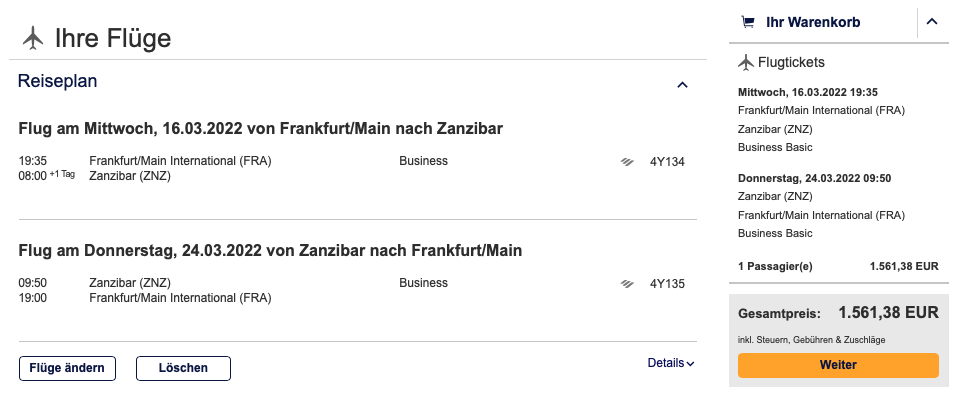Collapse the Ihr Warenkorb panel chevron

(x=932, y=22)
